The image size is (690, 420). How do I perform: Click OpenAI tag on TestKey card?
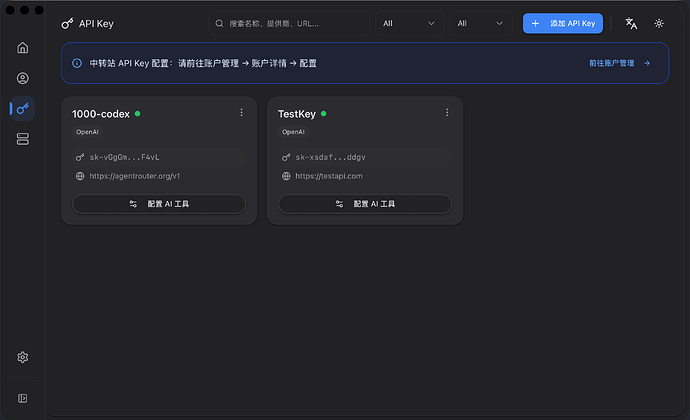[293, 132]
